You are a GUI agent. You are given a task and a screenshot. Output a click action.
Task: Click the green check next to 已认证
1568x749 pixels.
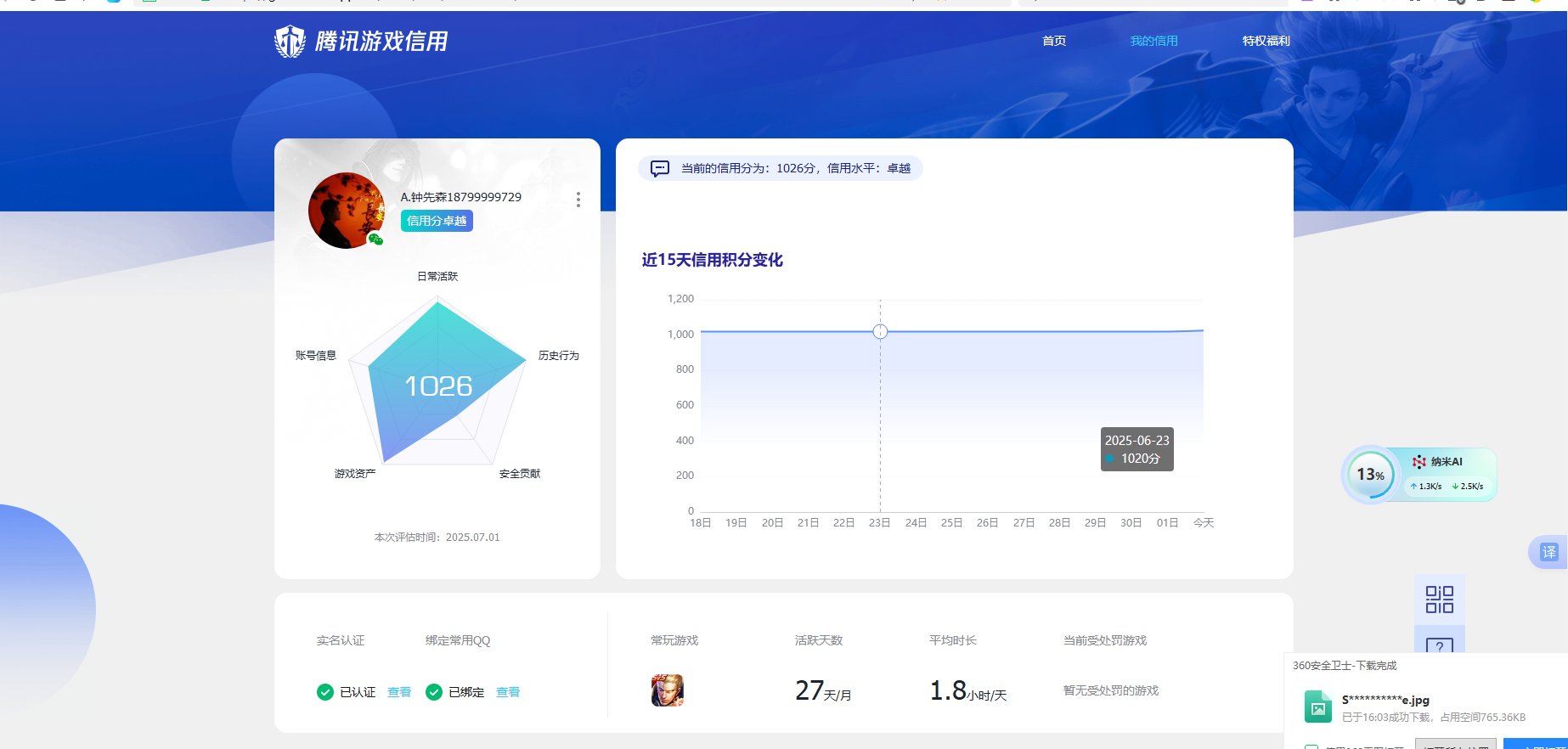coord(325,692)
